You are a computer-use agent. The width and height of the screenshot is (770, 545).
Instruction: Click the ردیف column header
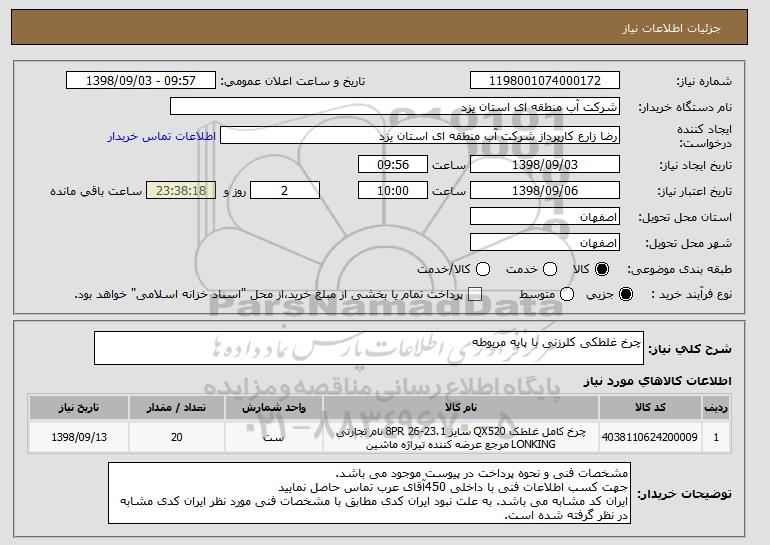(x=716, y=408)
